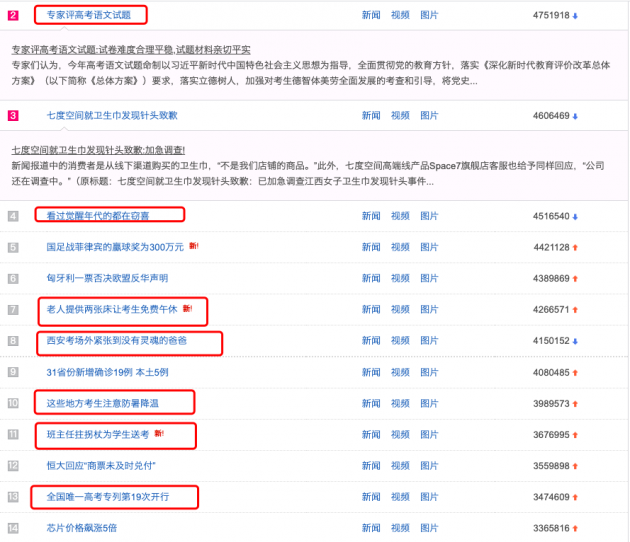Click the blue down arrow next to 4751918
Viewport: 630px width, 542px height.
[x=576, y=16]
